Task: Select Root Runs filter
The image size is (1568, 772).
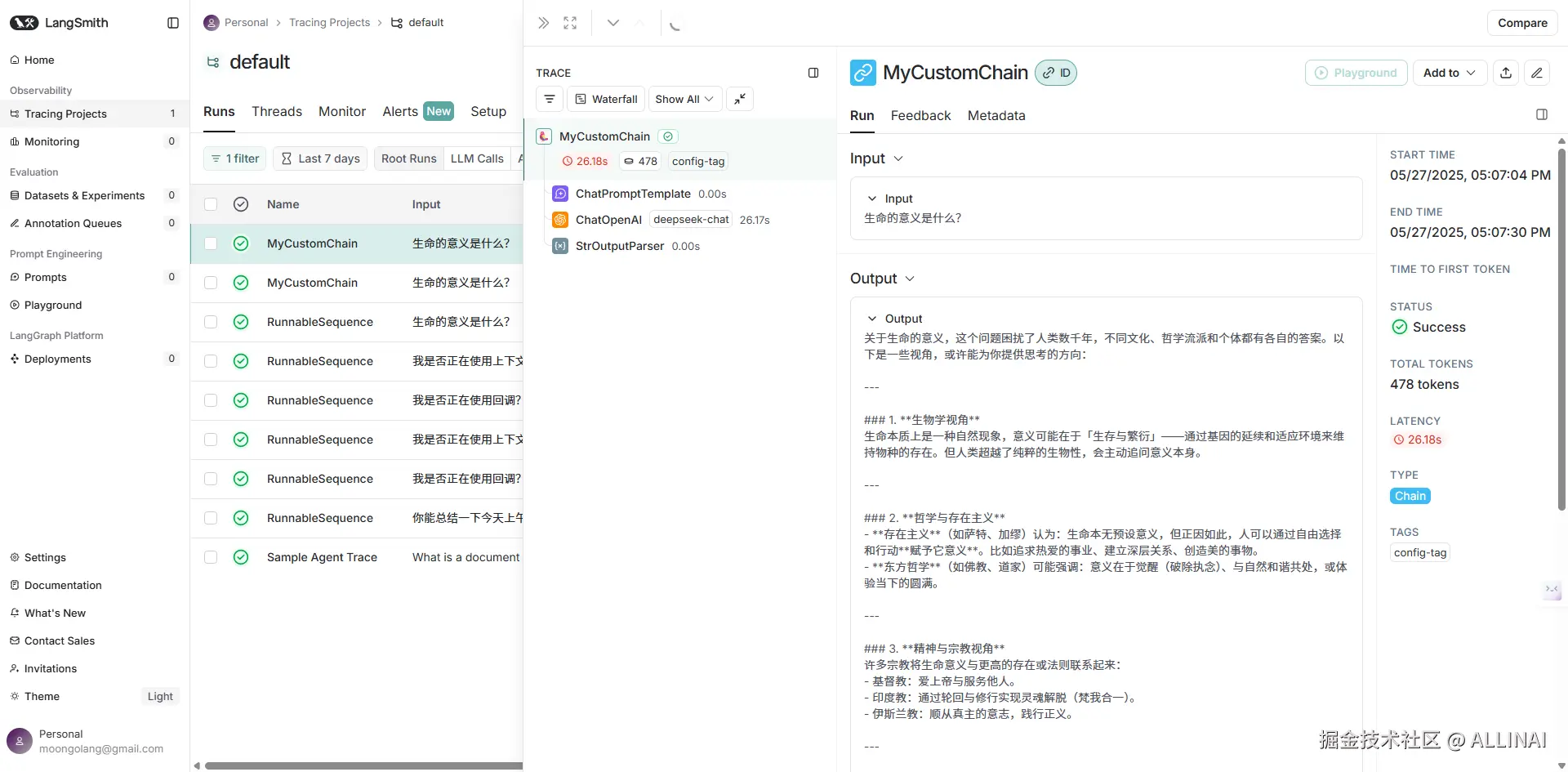Action: pyautogui.click(x=408, y=158)
